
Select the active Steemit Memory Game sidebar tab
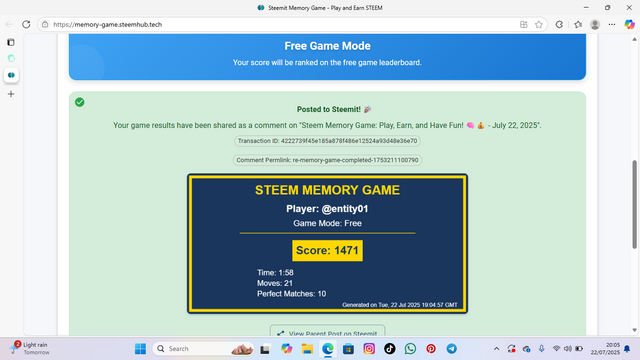pos(11,75)
